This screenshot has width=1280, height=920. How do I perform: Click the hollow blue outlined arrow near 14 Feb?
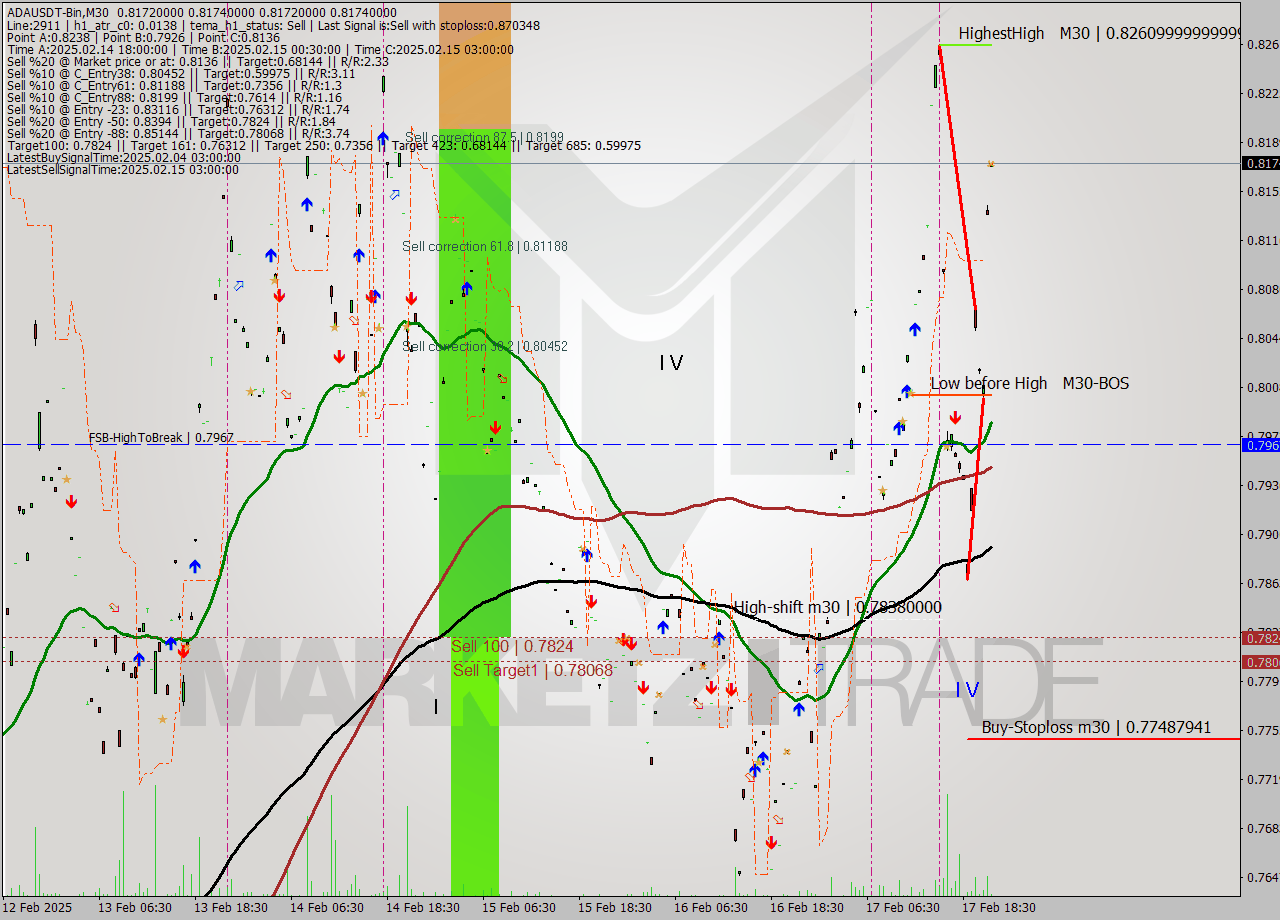[x=395, y=195]
